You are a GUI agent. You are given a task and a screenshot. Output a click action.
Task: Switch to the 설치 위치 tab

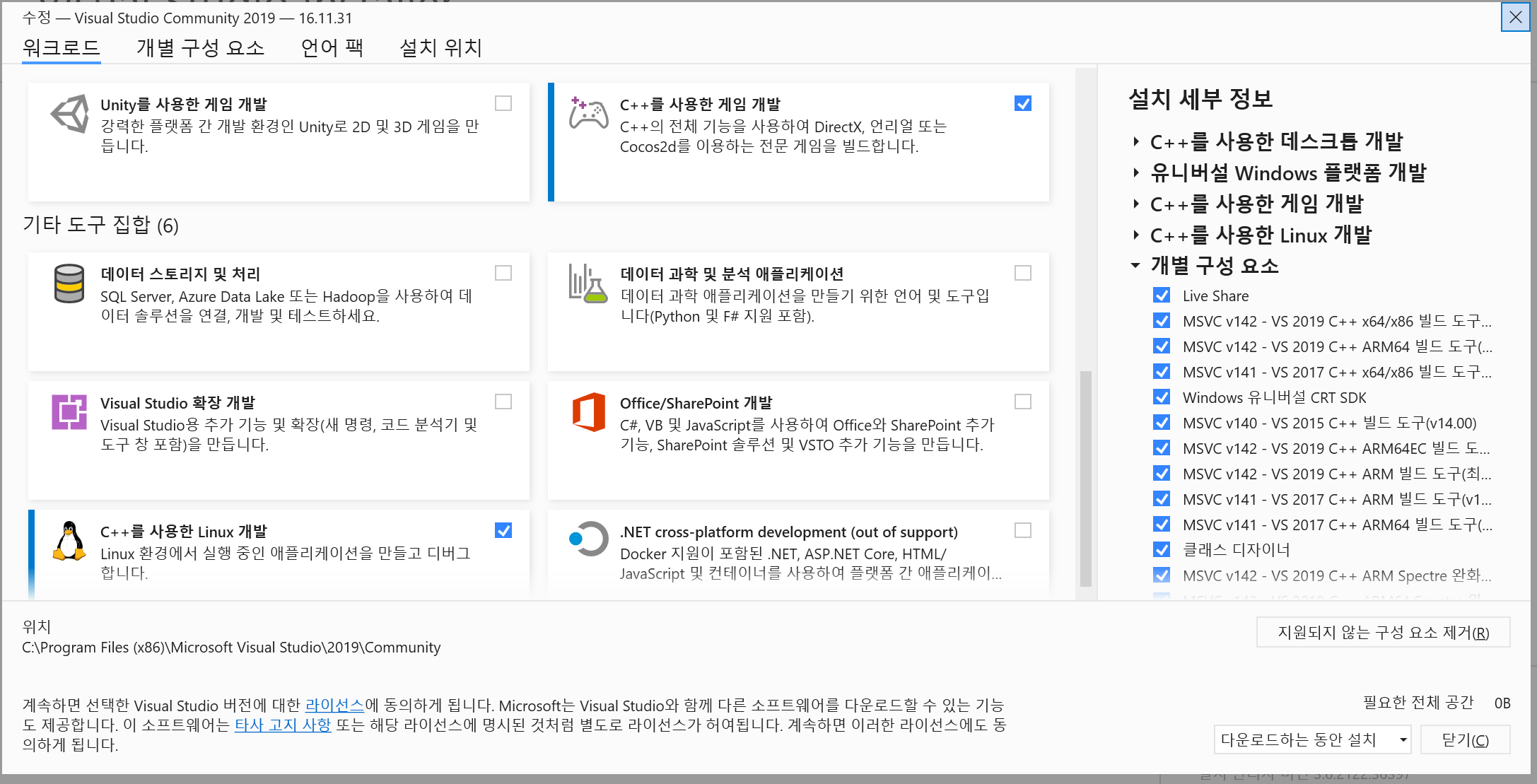pyautogui.click(x=440, y=47)
